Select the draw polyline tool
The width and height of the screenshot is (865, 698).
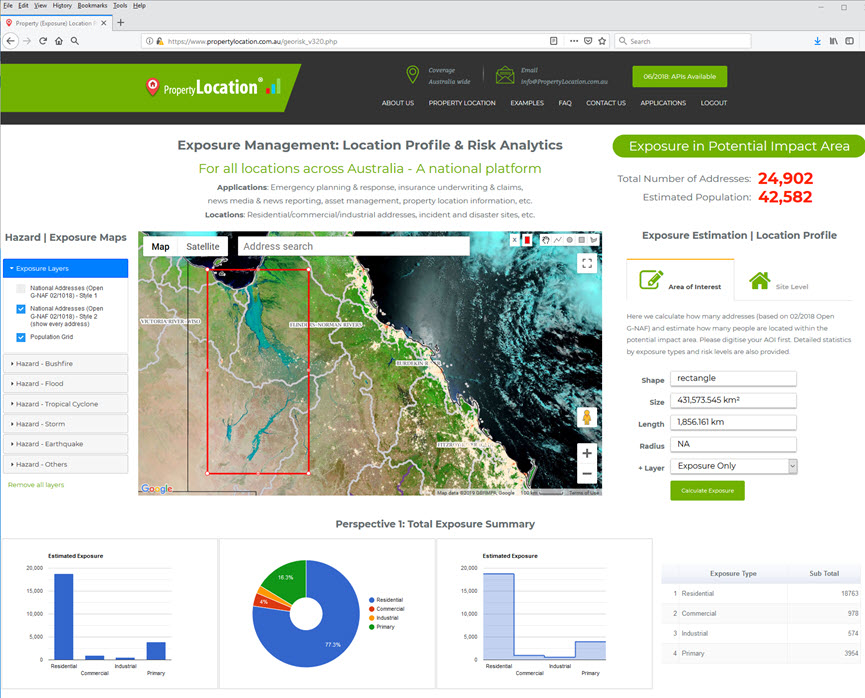point(557,240)
